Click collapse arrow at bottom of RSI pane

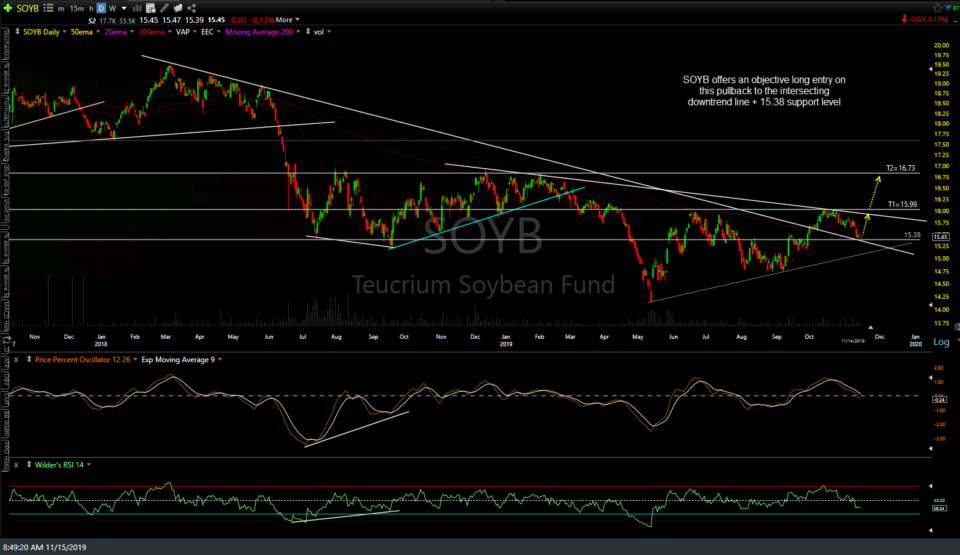pos(931,530)
